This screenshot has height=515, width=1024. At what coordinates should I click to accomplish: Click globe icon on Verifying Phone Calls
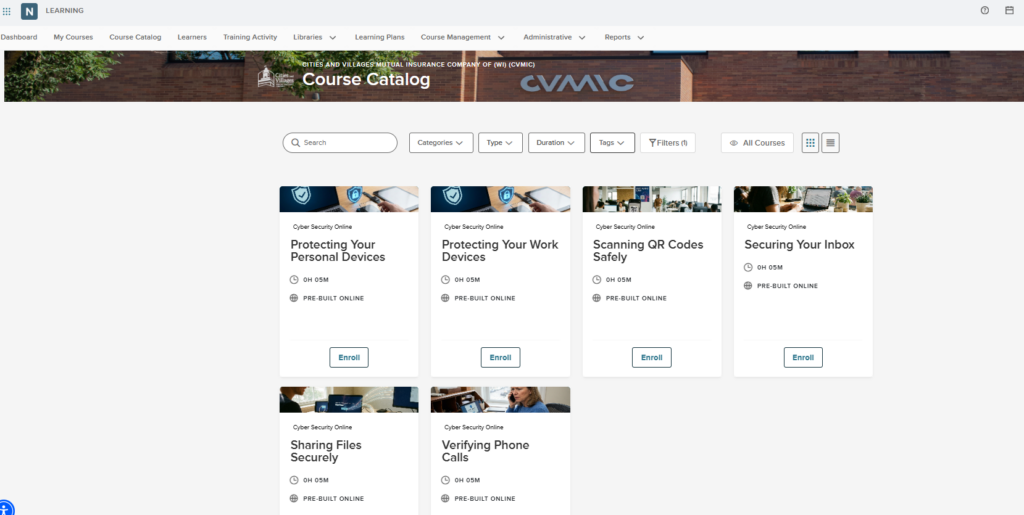point(445,499)
